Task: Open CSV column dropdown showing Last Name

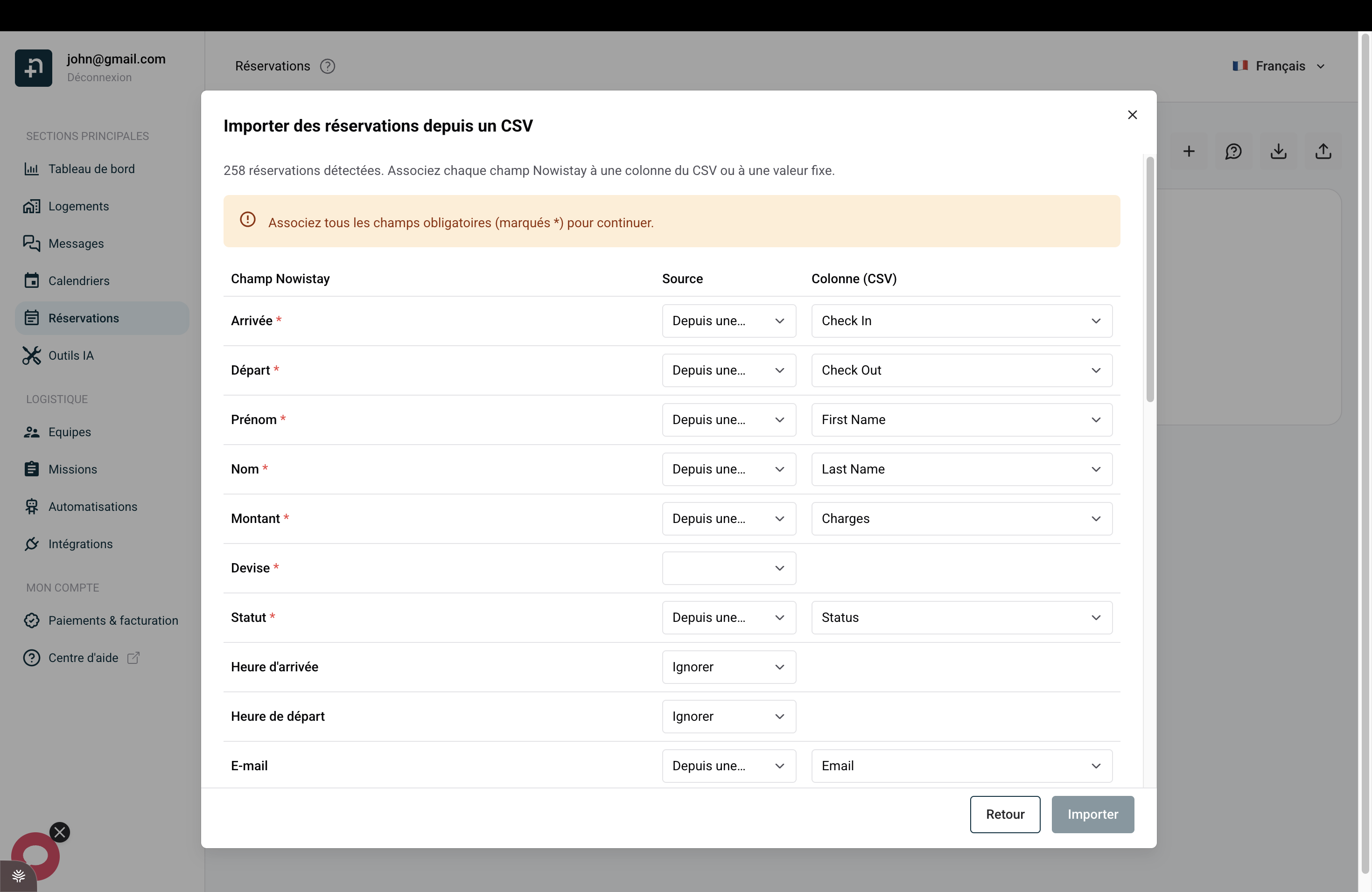Action: click(961, 470)
